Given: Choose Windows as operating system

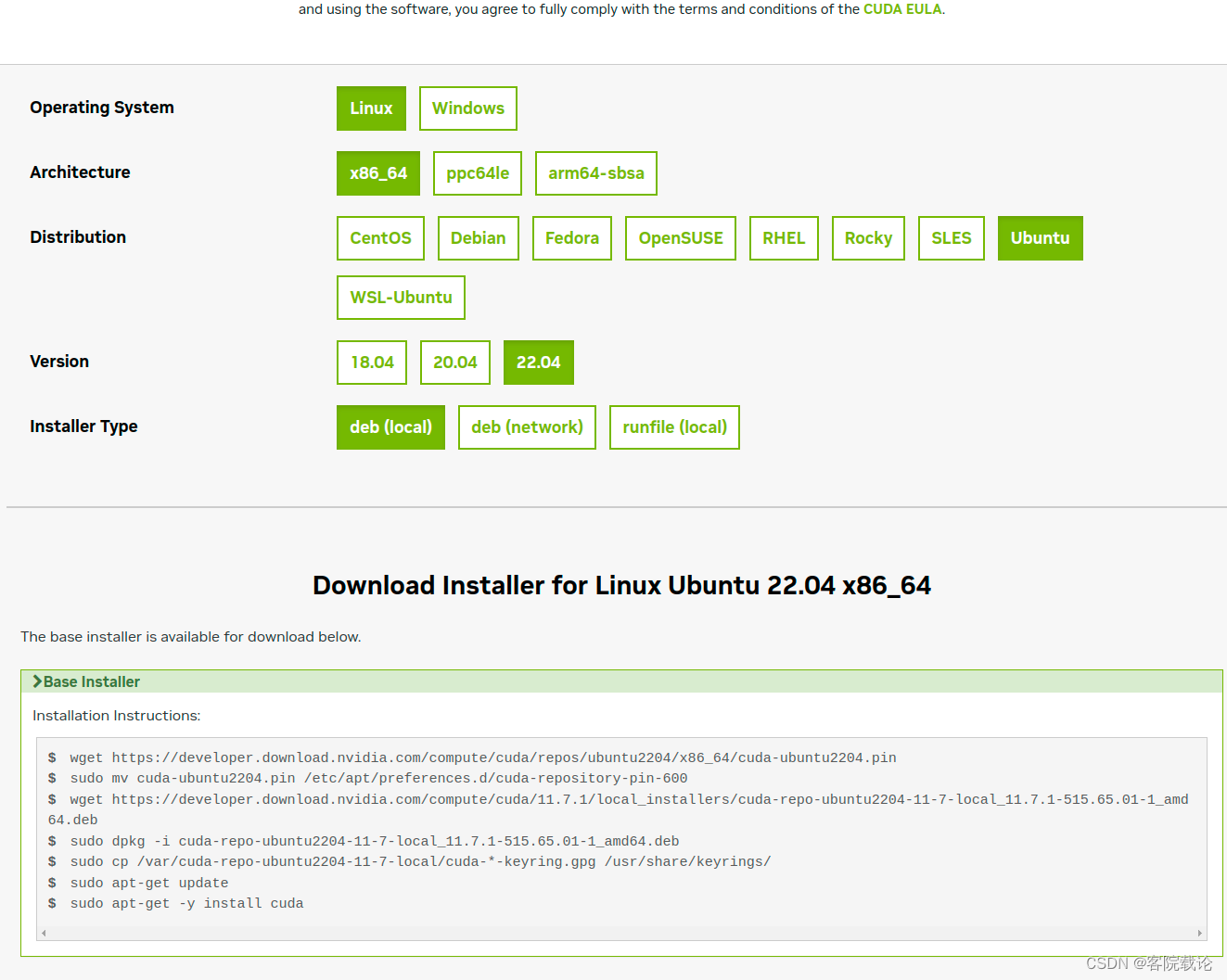Looking at the screenshot, I should click(467, 108).
